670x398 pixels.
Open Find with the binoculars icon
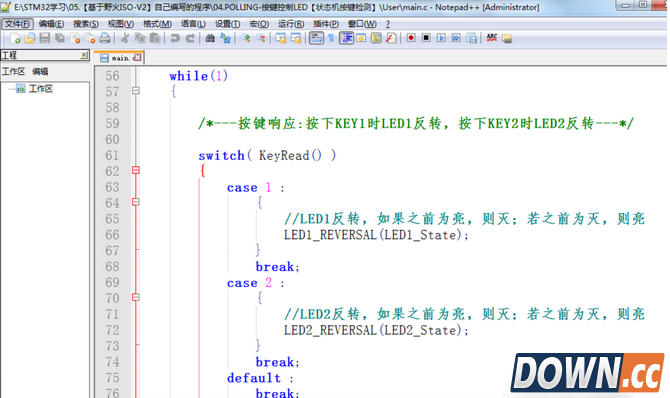210,38
